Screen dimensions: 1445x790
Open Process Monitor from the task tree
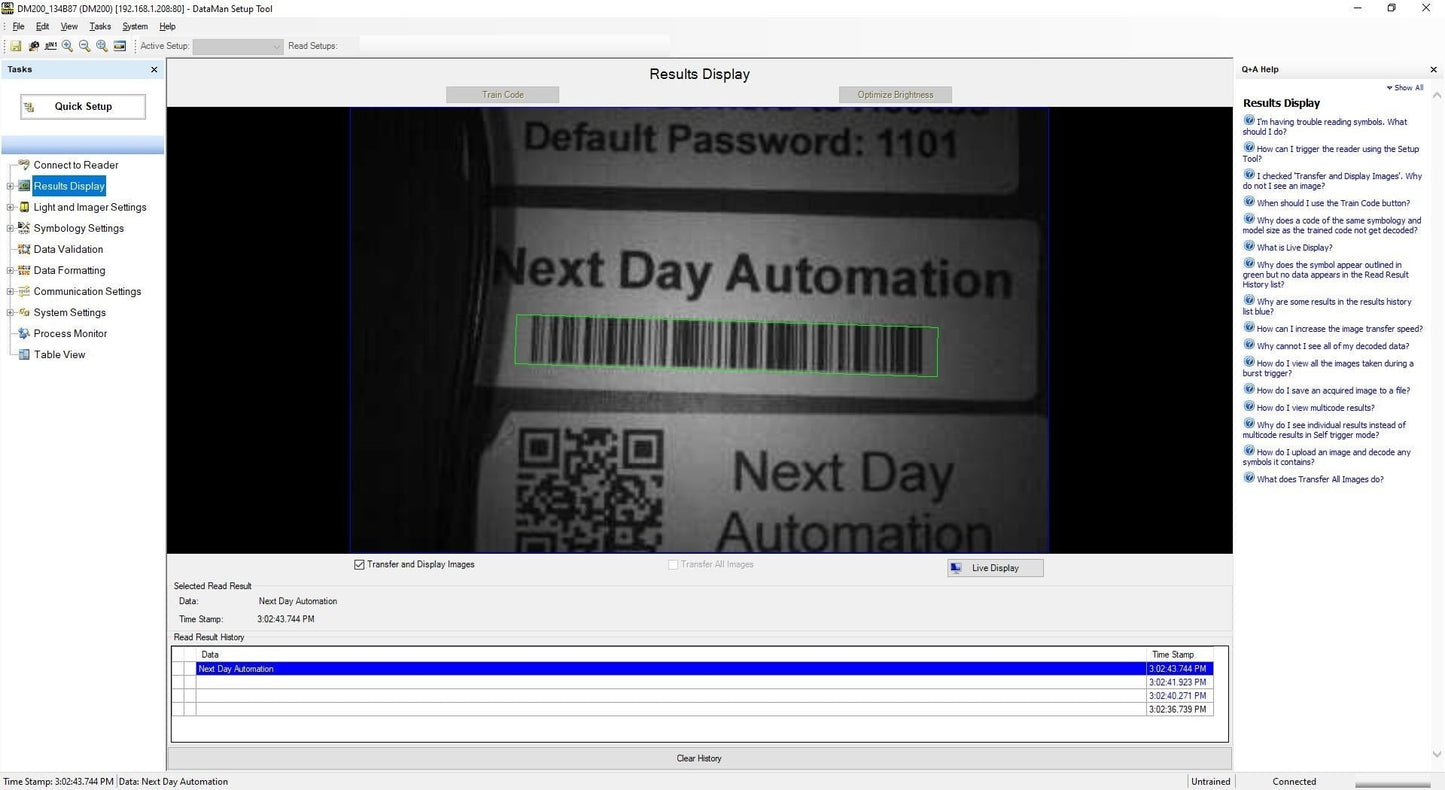70,334
